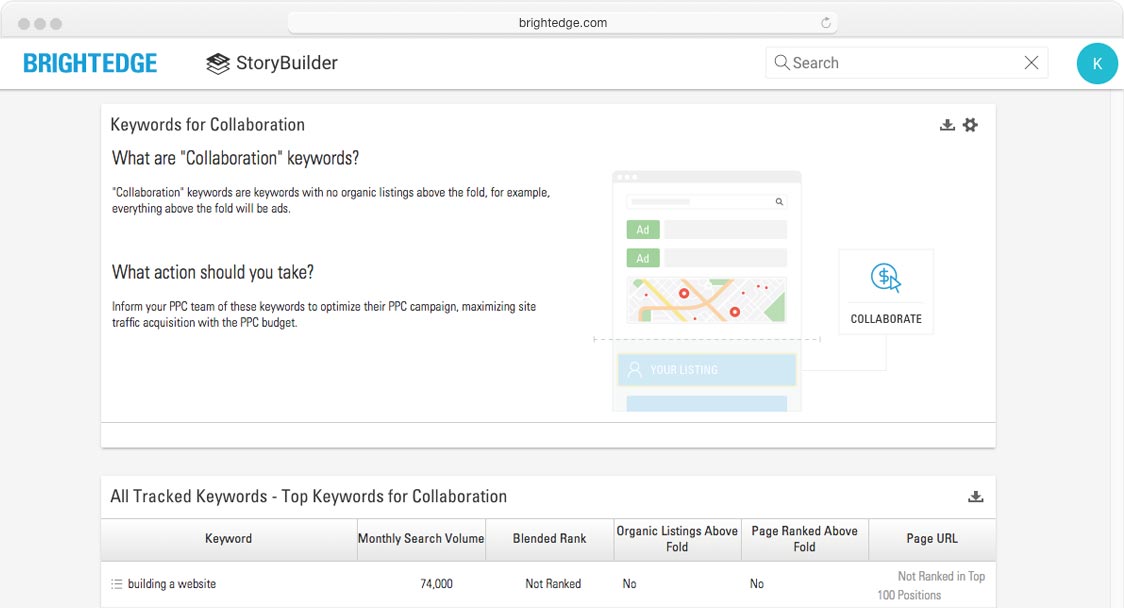1124x608 pixels.
Task: Open the K user avatar menu
Action: [1097, 63]
